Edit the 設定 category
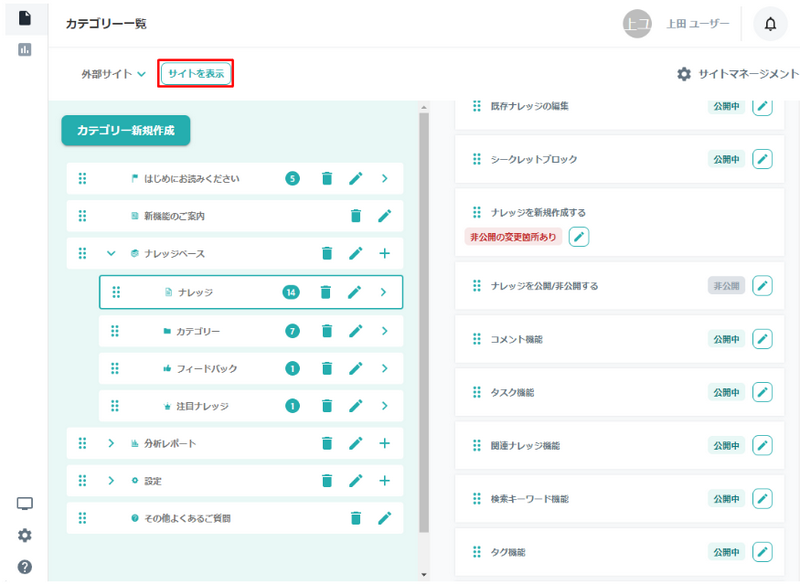 (356, 480)
